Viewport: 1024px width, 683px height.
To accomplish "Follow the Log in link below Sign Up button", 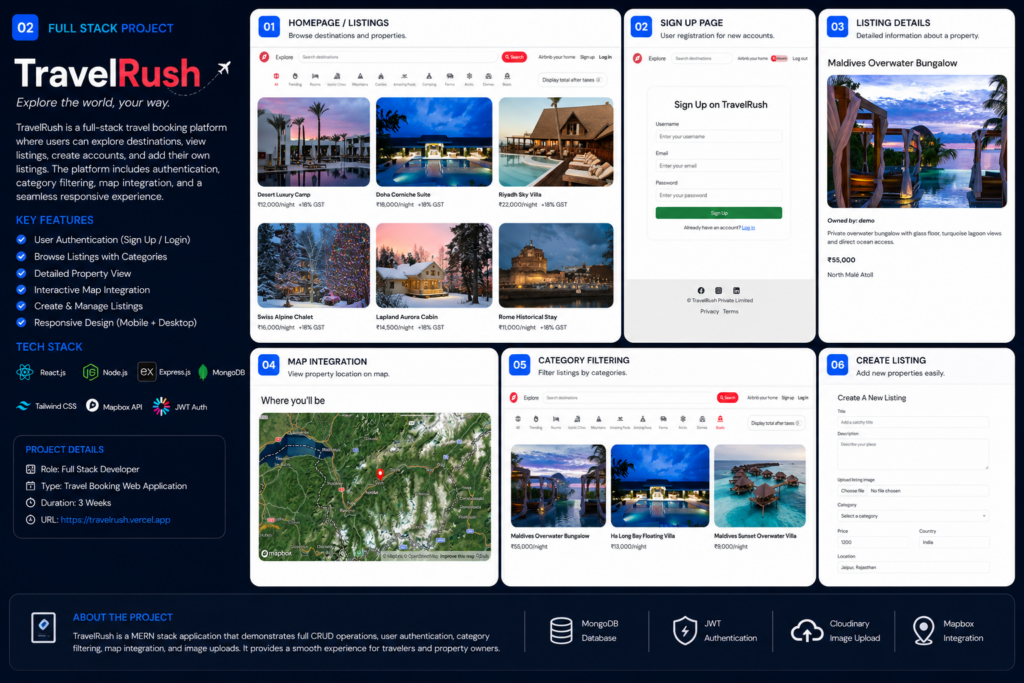I will pyautogui.click(x=748, y=228).
